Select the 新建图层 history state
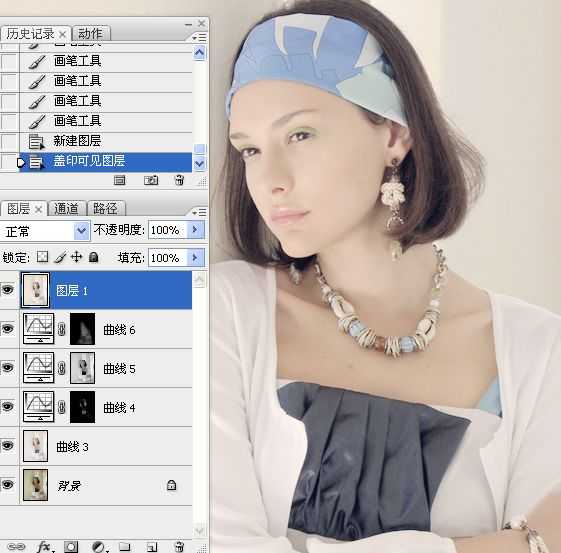The width and height of the screenshot is (561, 553). point(106,142)
